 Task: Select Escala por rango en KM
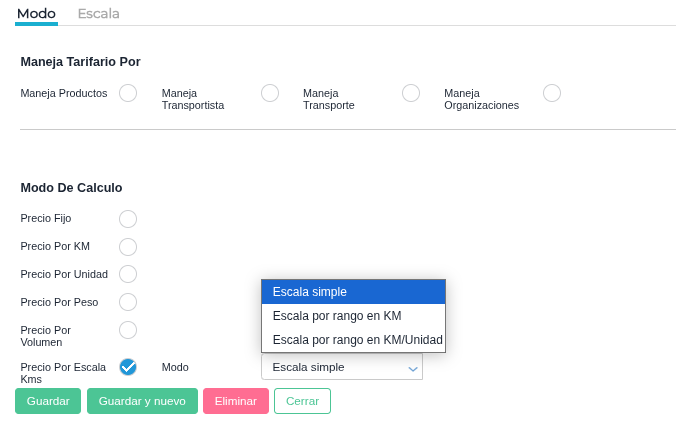click(x=353, y=316)
